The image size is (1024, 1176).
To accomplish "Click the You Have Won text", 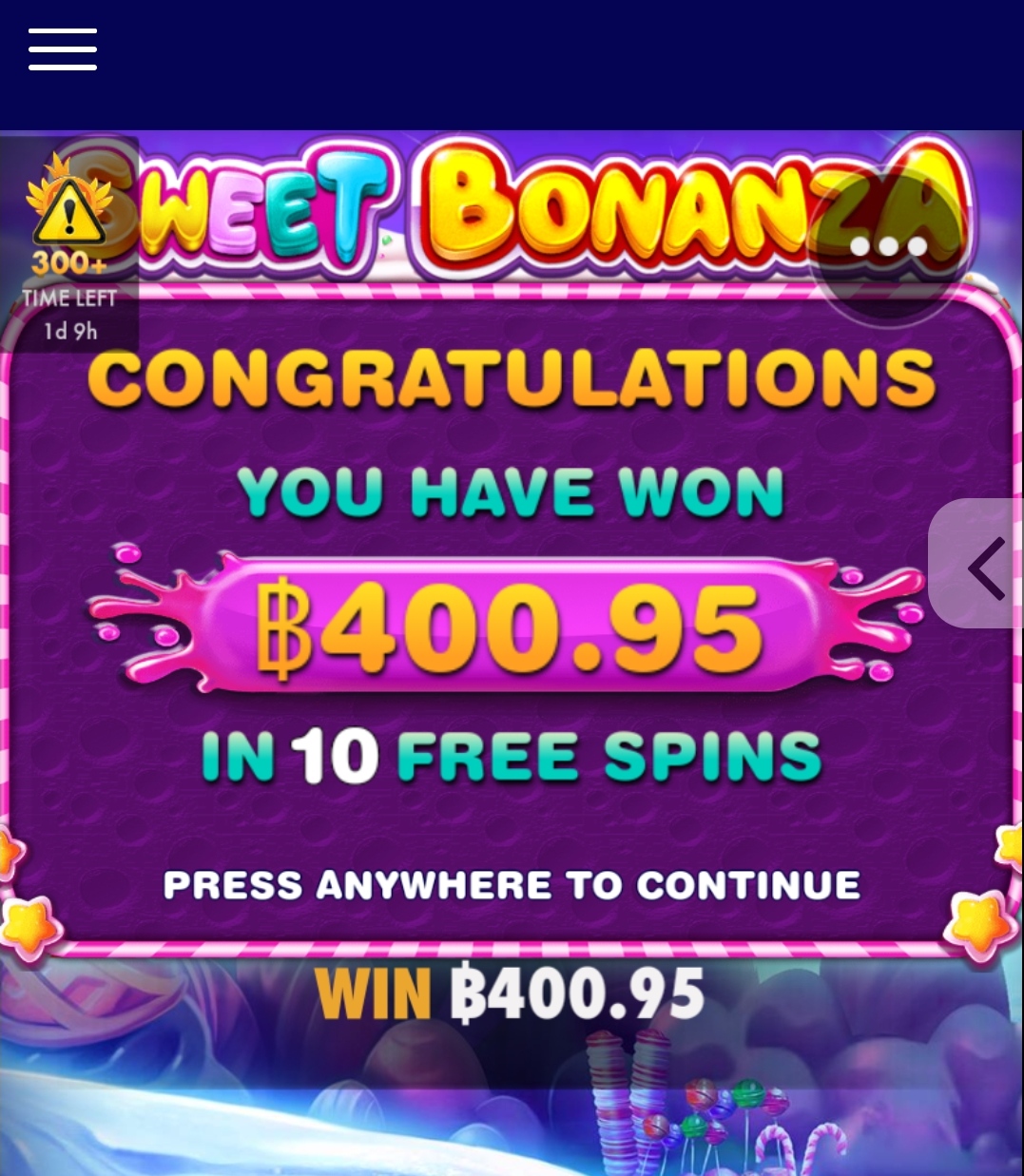I will 512,492.
